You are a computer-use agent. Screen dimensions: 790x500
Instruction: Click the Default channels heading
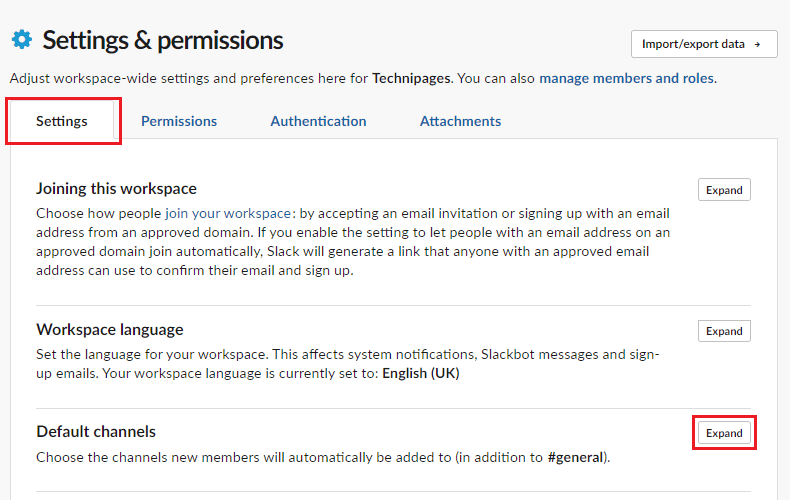point(96,431)
